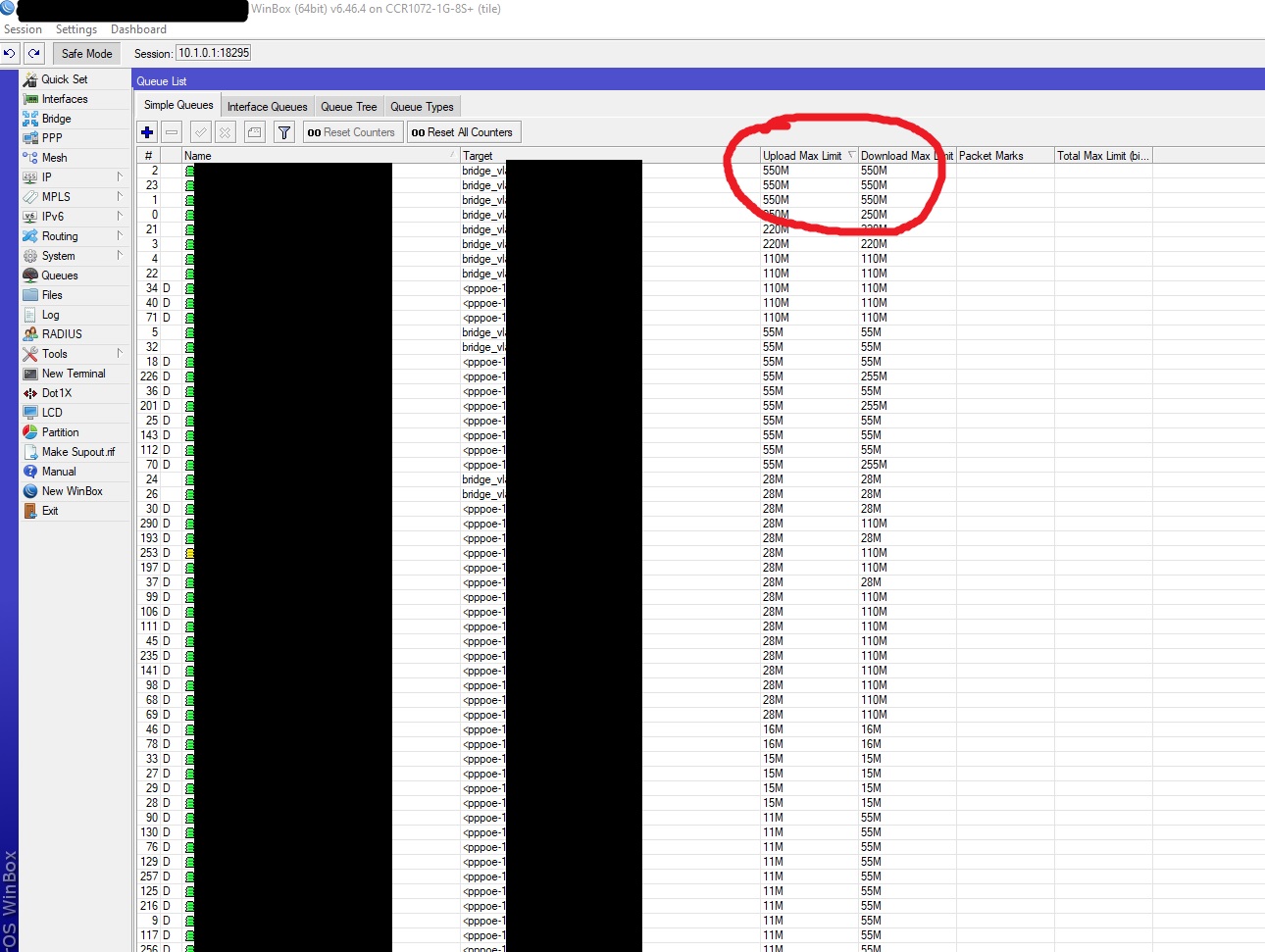Click the Reset All Counters button

click(x=462, y=132)
